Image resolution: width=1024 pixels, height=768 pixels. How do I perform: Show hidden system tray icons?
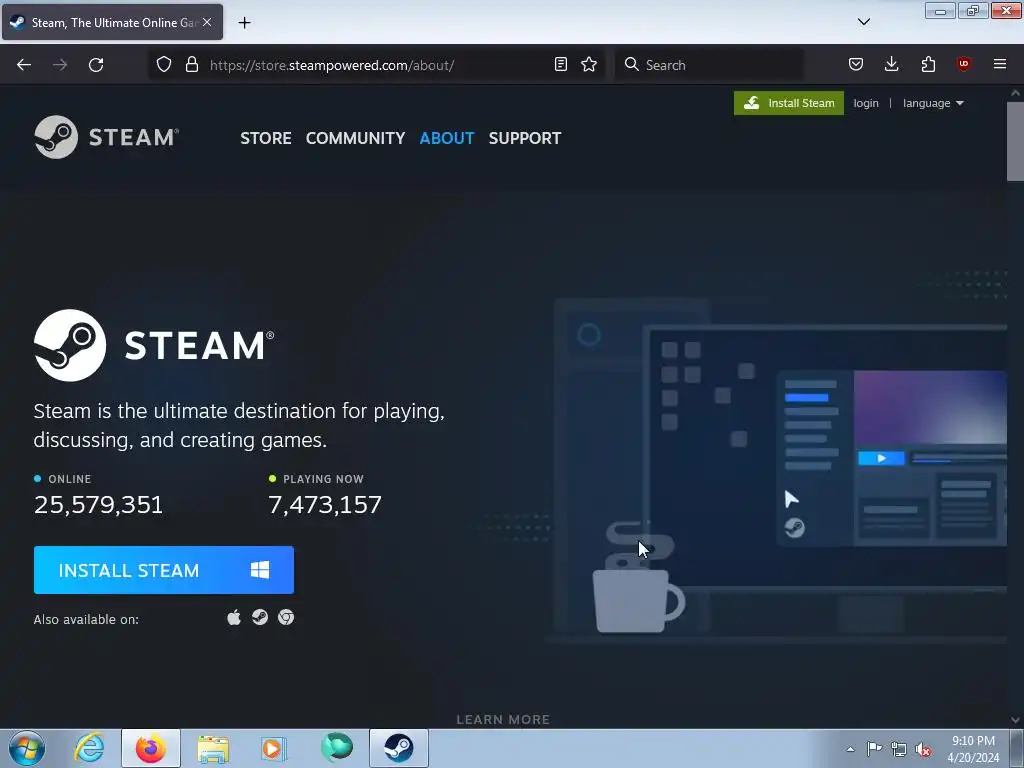pos(850,749)
